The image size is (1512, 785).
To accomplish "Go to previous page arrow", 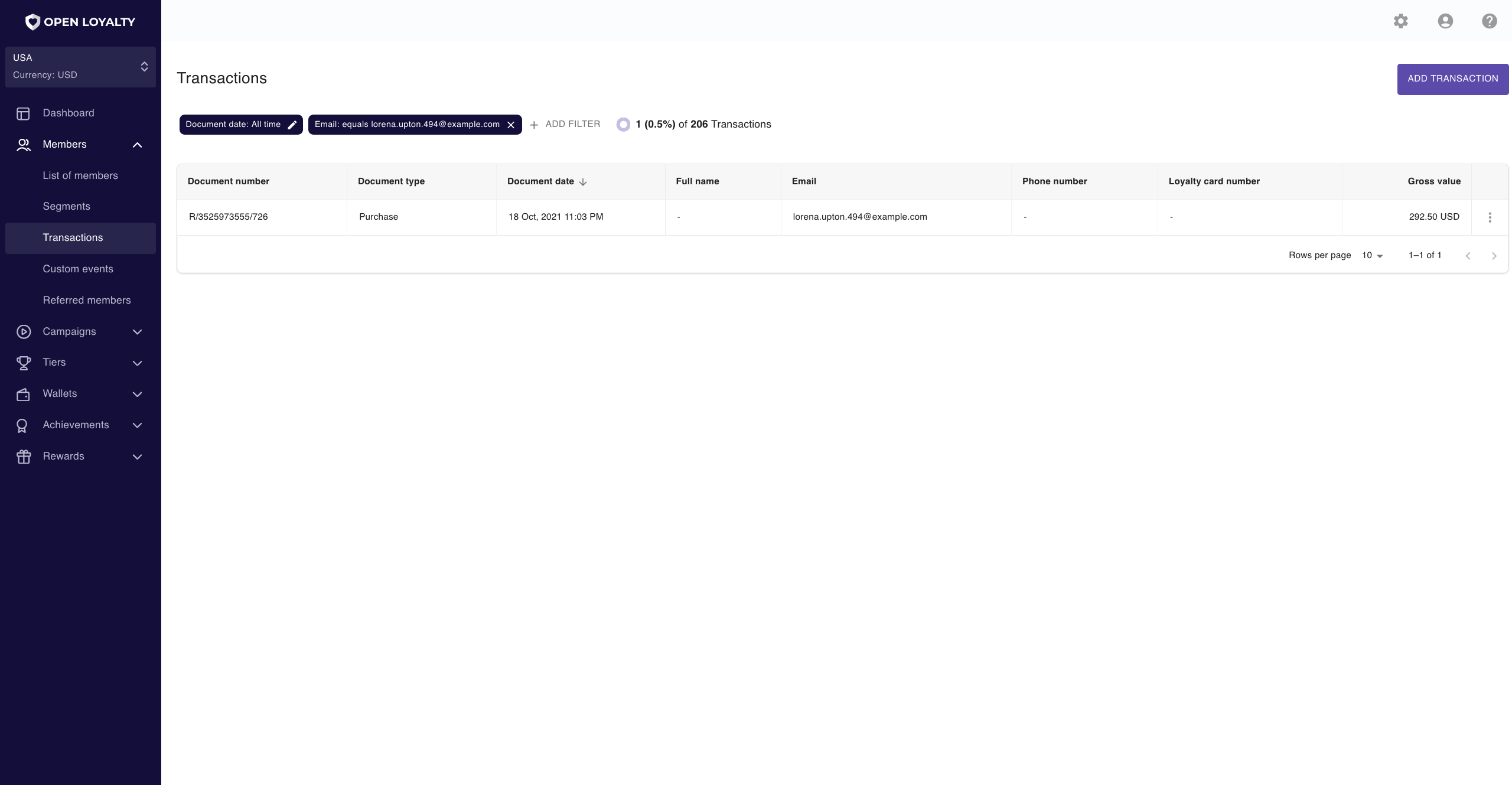I will 1468,256.
